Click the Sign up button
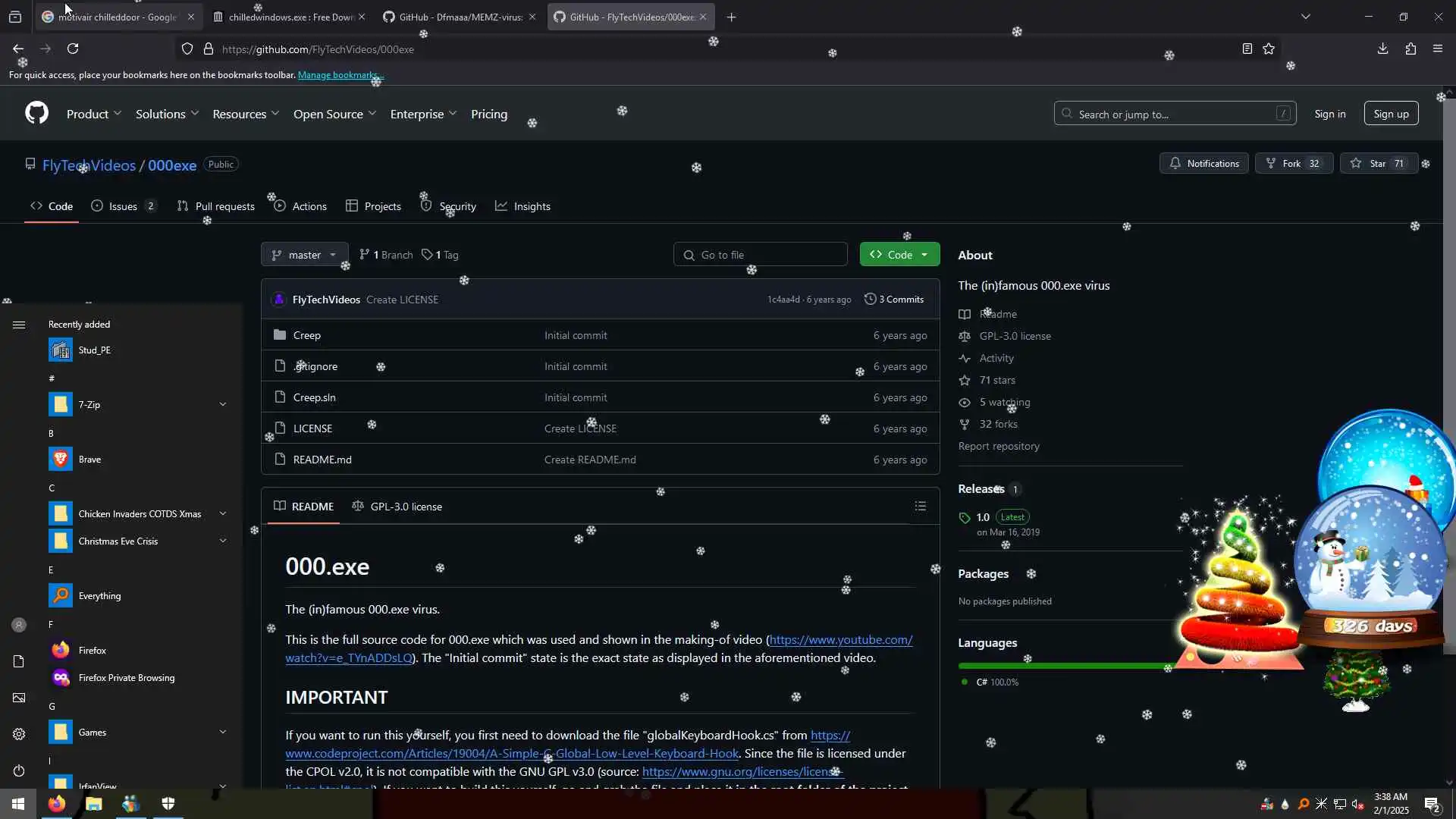1456x819 pixels. point(1391,114)
